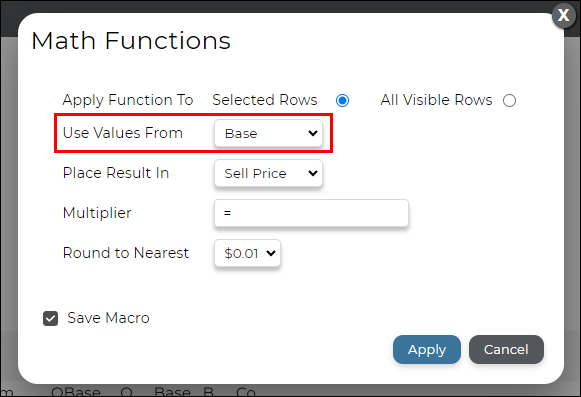Screen dimensions: 581x397
Task: Choose the All Visible Rows radio option
Action: [x=509, y=100]
